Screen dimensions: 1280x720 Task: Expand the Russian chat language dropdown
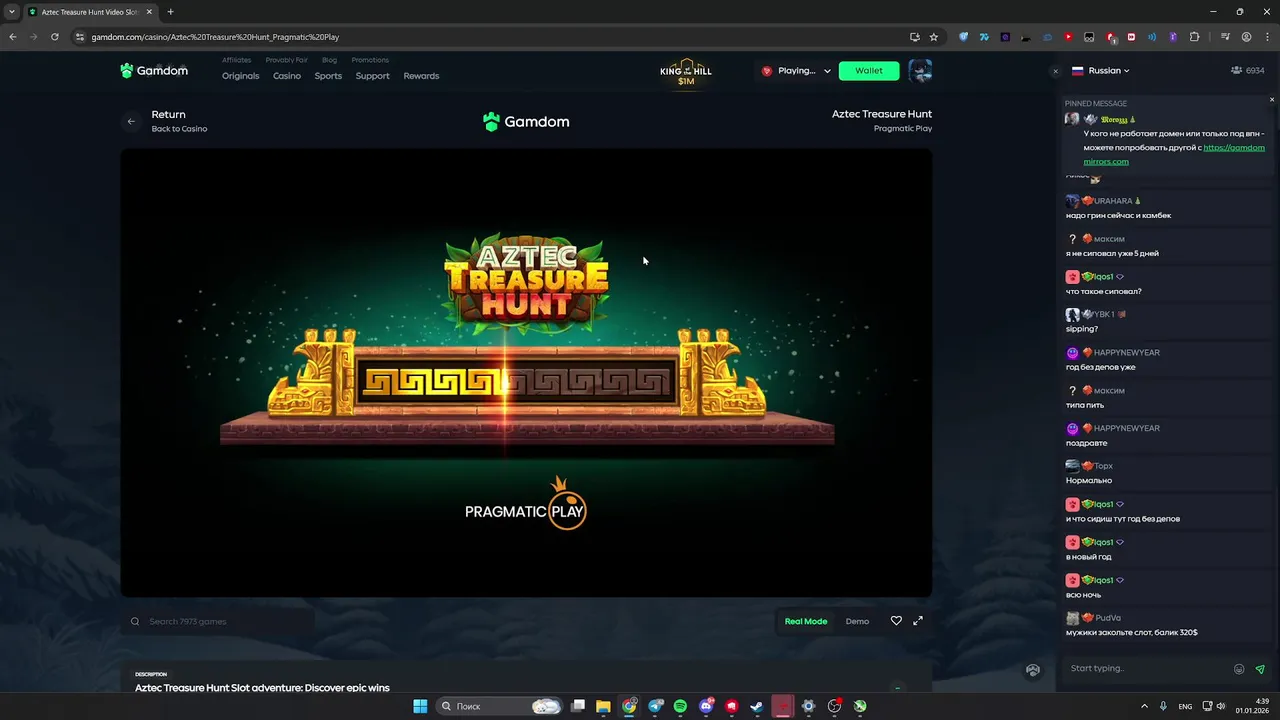click(x=1100, y=71)
